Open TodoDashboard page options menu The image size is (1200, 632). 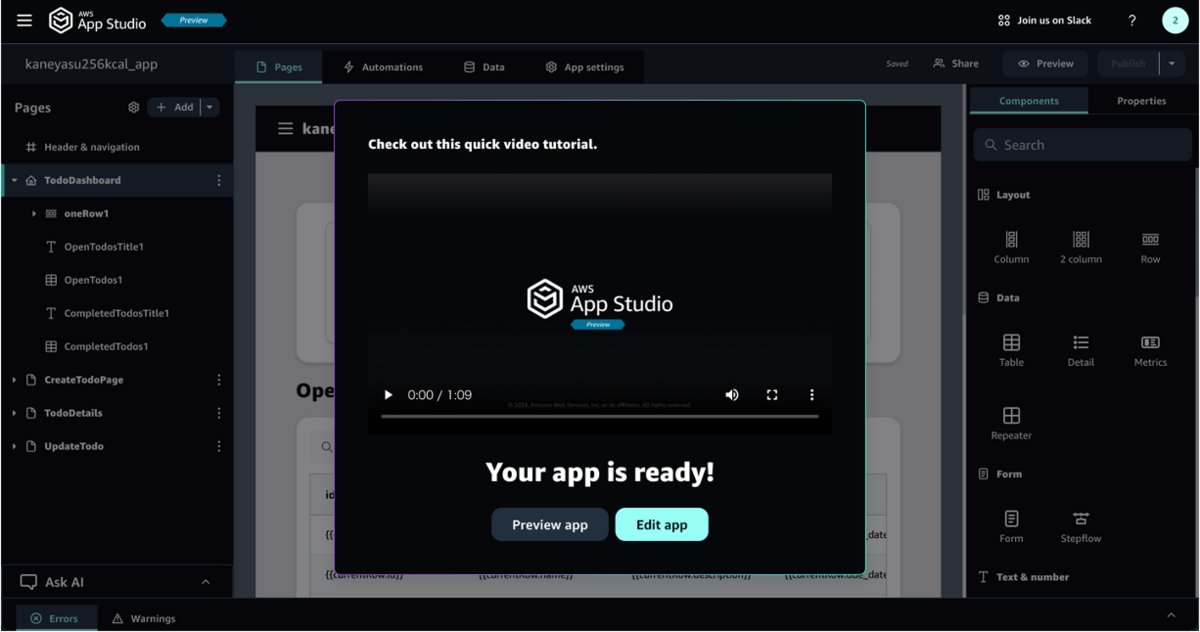click(x=219, y=181)
